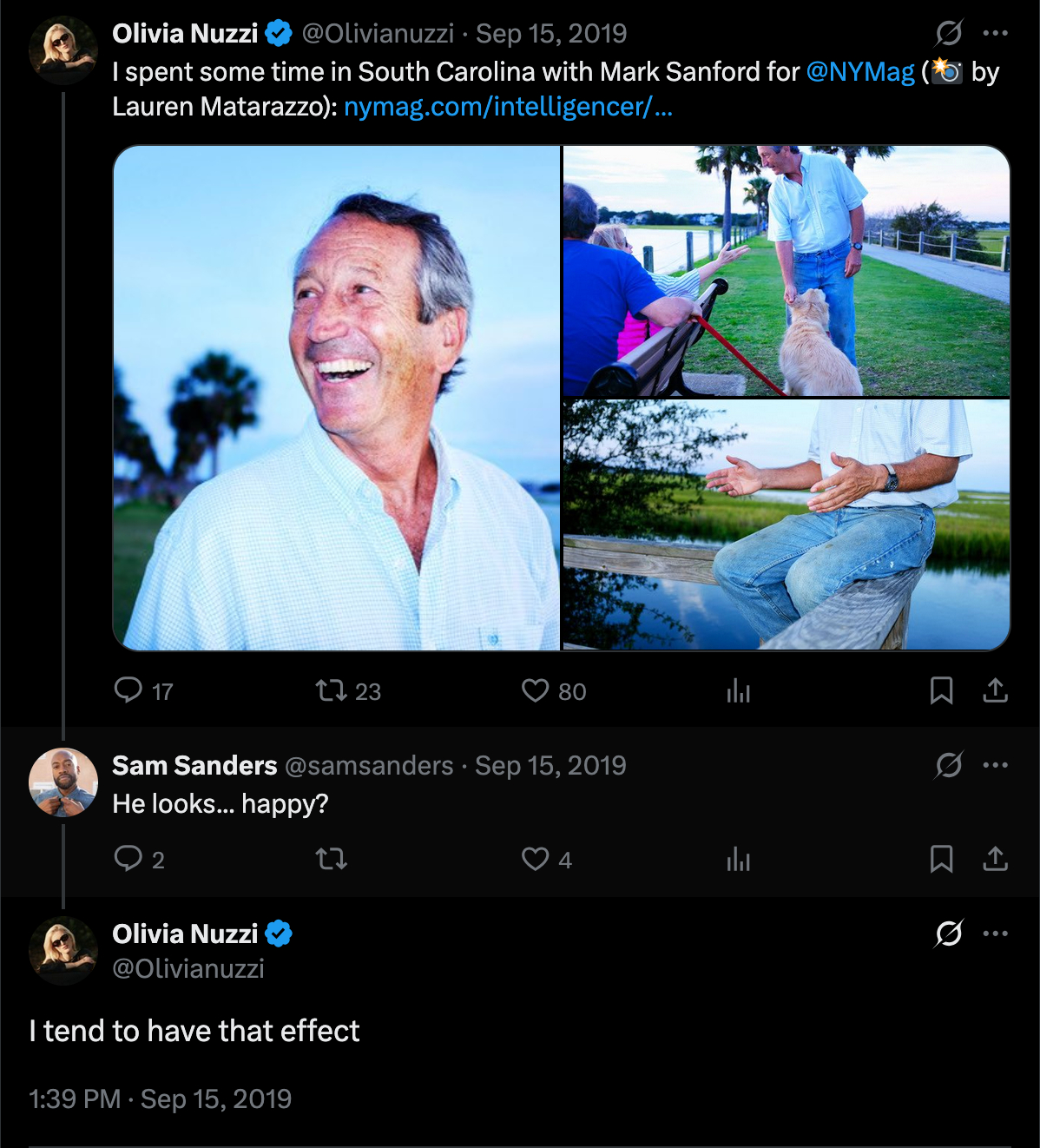This screenshot has height=1148, width=1040.
Task: Open more options on "I tend to have that effect"
Action: point(995,934)
